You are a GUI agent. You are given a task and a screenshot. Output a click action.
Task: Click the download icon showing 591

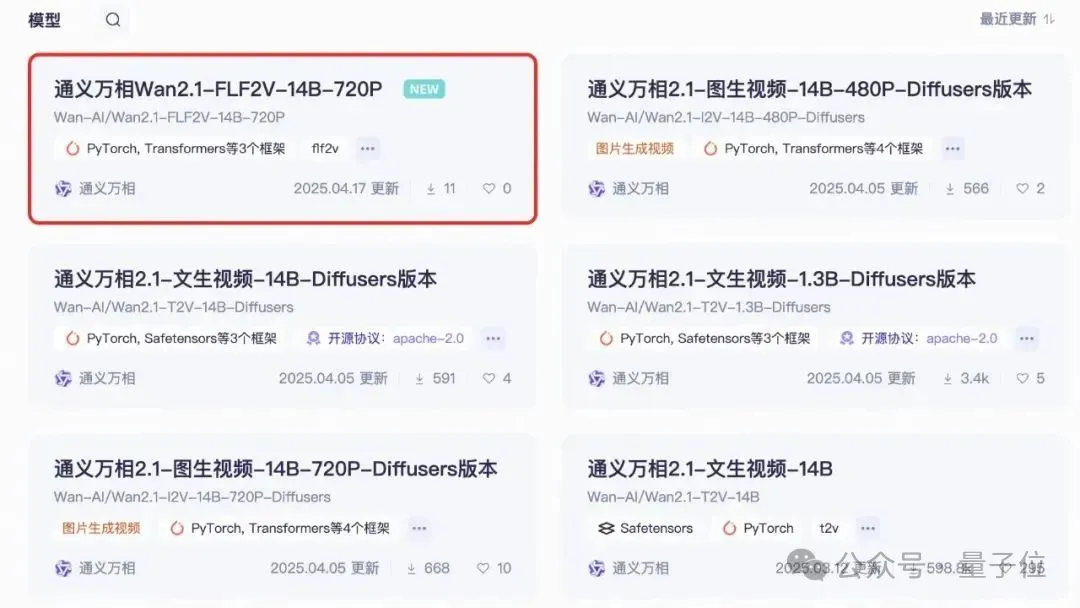coord(419,379)
